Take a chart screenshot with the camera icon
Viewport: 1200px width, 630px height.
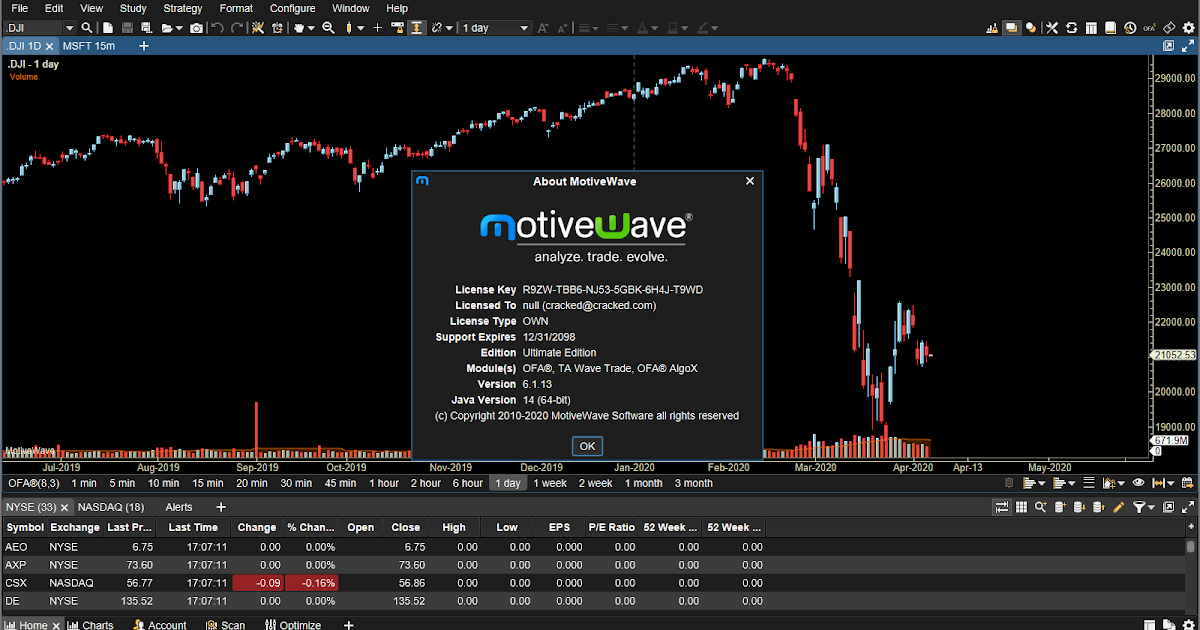(196, 27)
